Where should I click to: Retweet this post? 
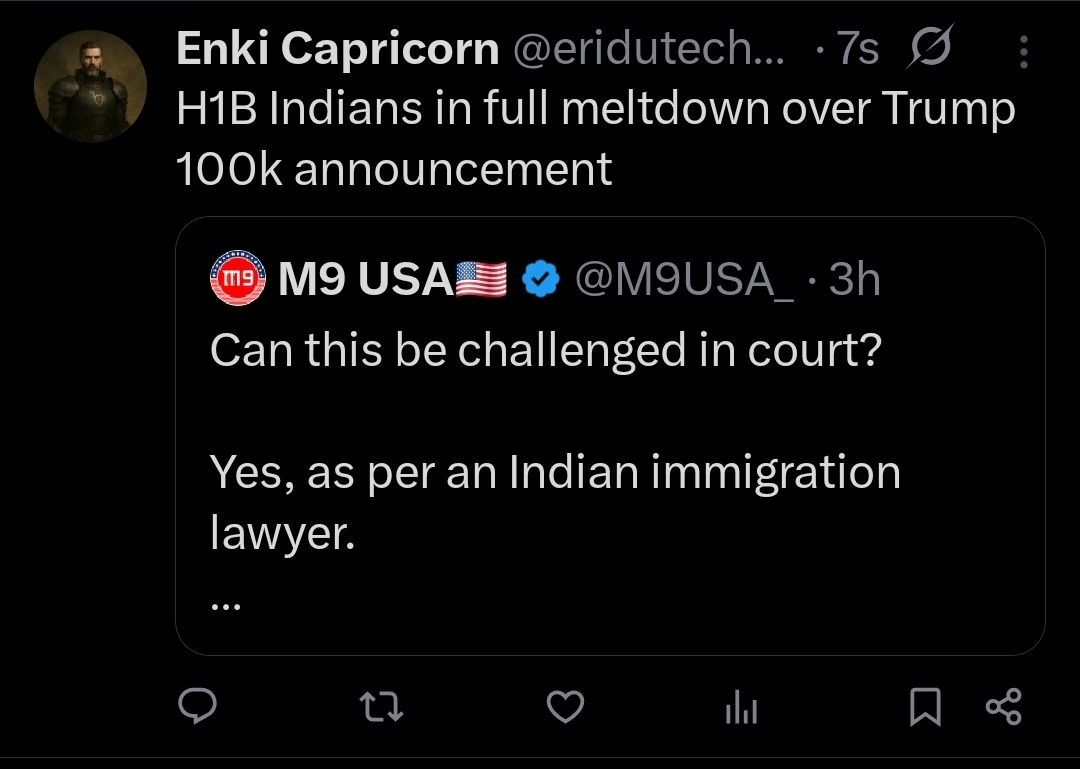381,707
